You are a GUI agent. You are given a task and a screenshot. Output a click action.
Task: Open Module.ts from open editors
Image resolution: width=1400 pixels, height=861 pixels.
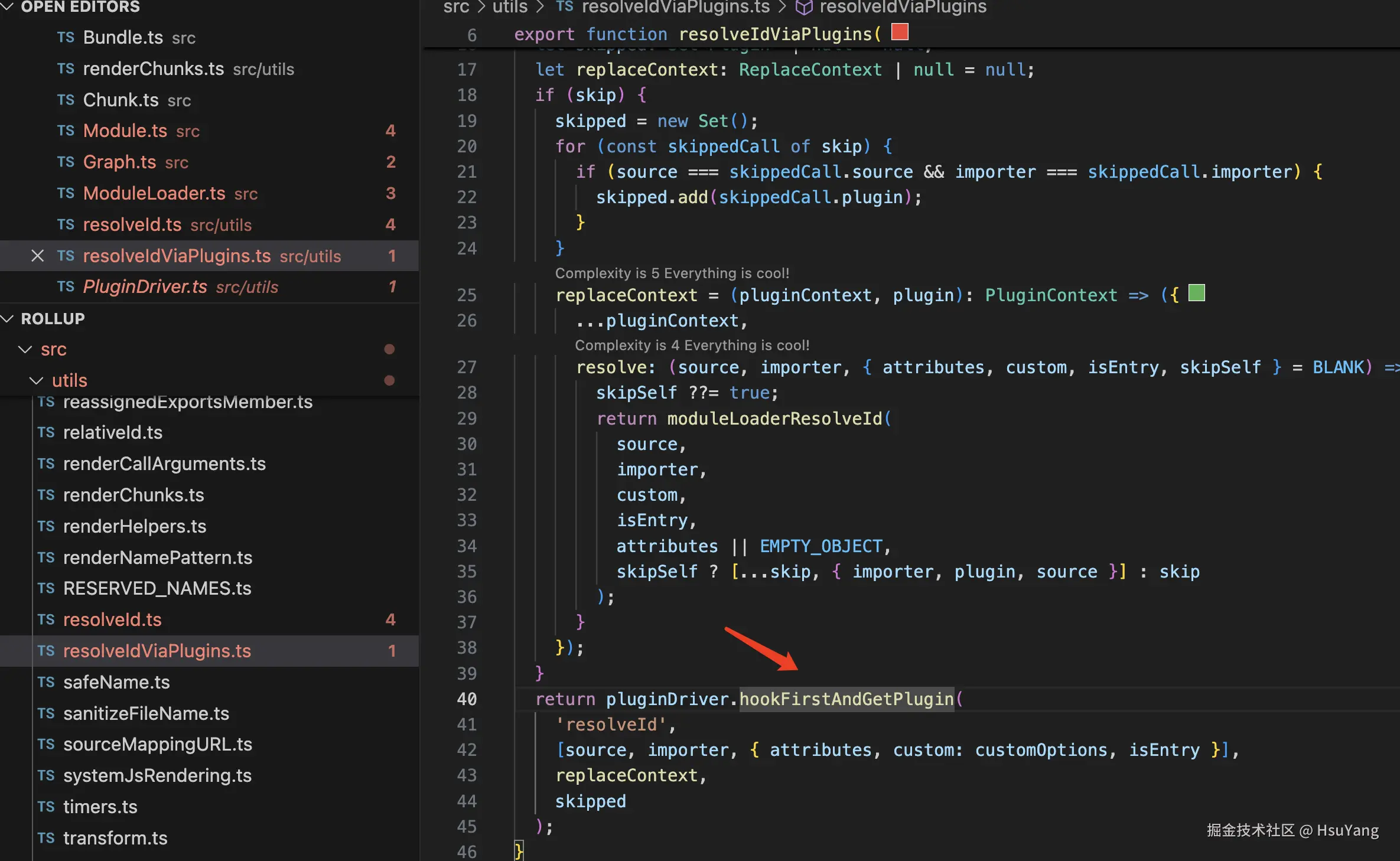point(125,131)
